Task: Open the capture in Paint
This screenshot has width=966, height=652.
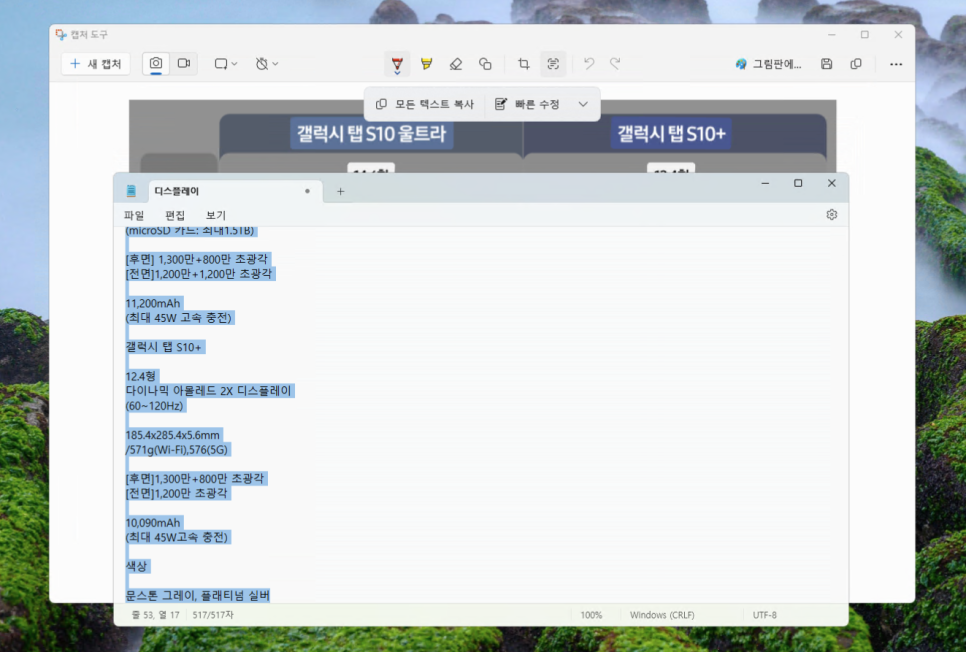Action: [768, 64]
